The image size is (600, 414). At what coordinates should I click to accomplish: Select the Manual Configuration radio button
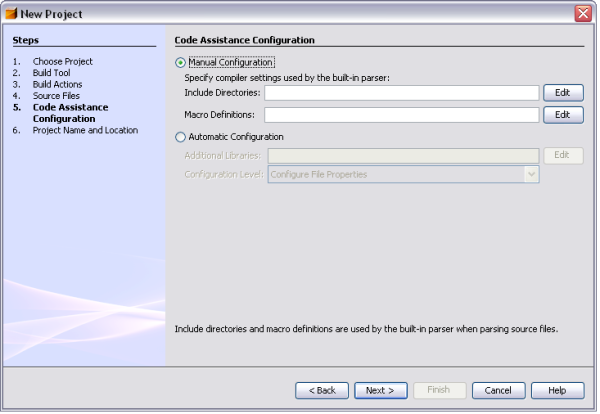pyautogui.click(x=181, y=62)
